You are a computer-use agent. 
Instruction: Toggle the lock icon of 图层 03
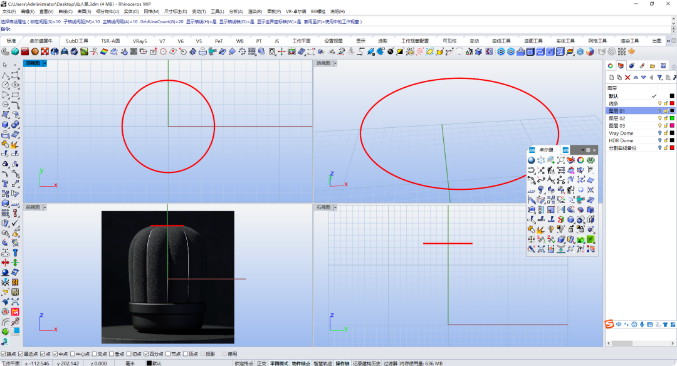(x=666, y=126)
